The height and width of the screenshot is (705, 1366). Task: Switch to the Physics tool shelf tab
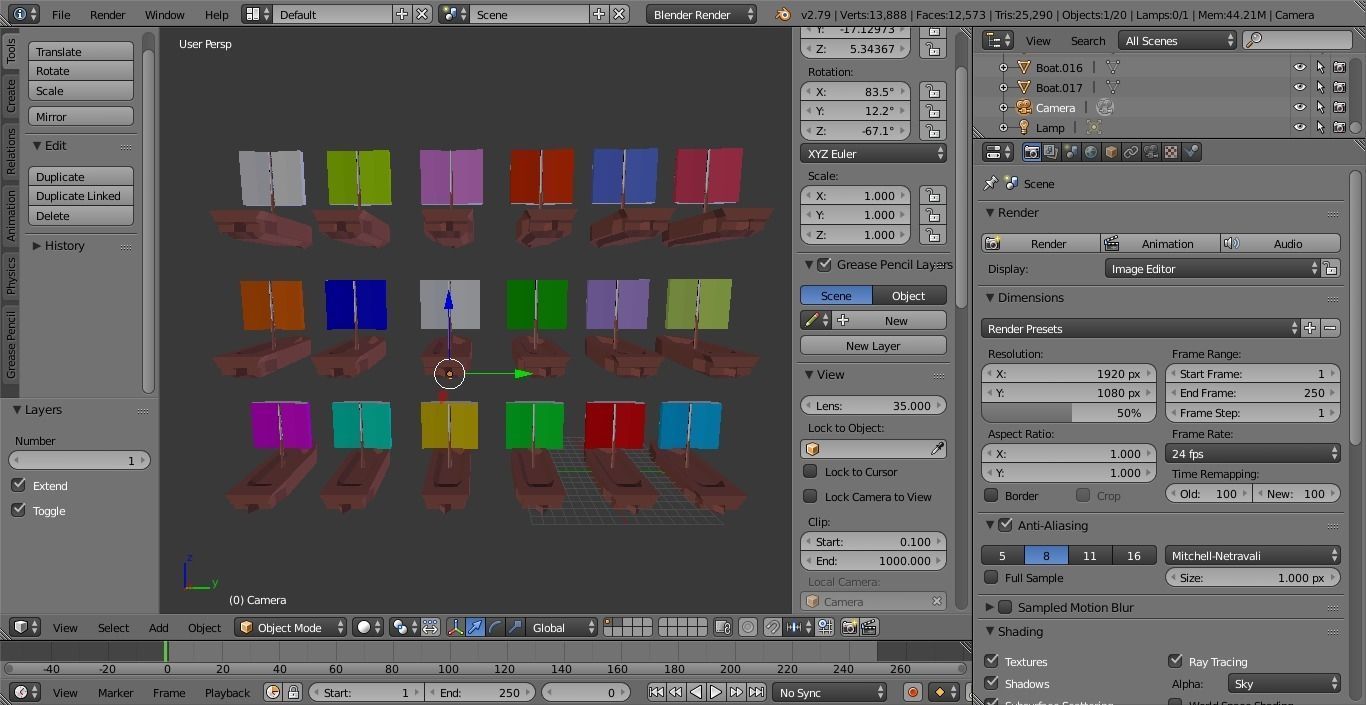click(x=11, y=275)
